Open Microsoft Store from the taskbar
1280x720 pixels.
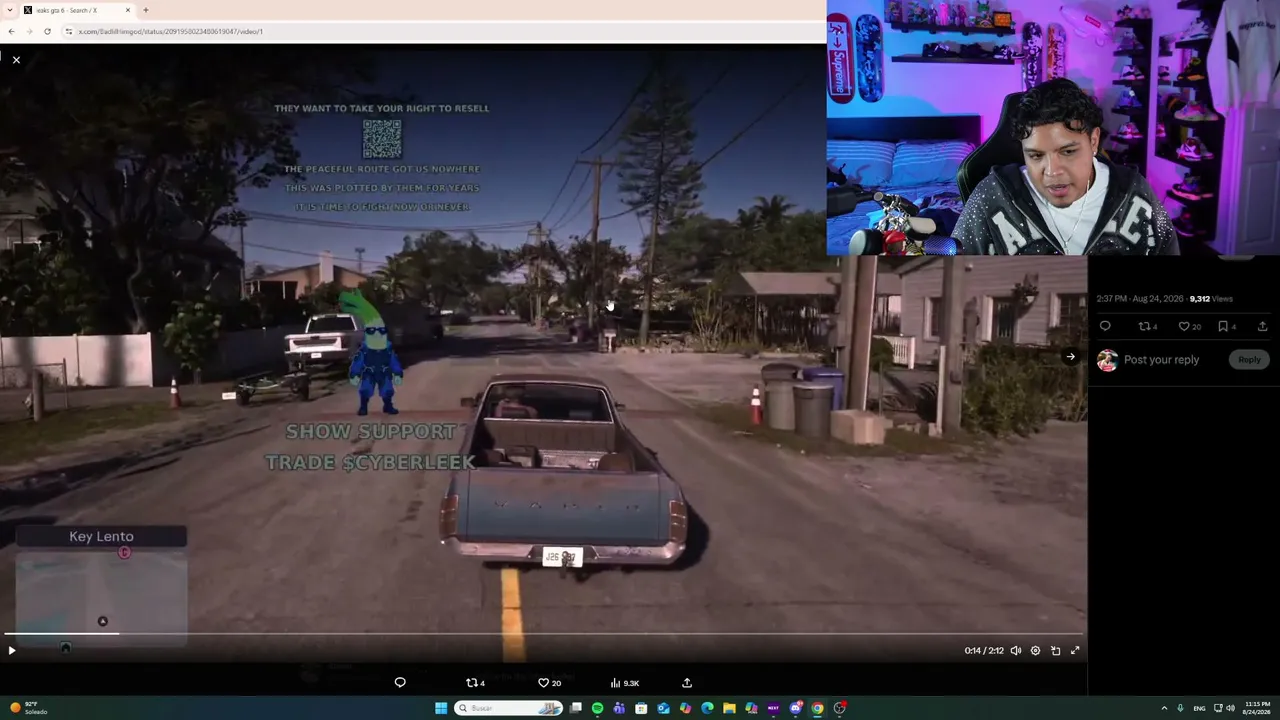pos(641,708)
